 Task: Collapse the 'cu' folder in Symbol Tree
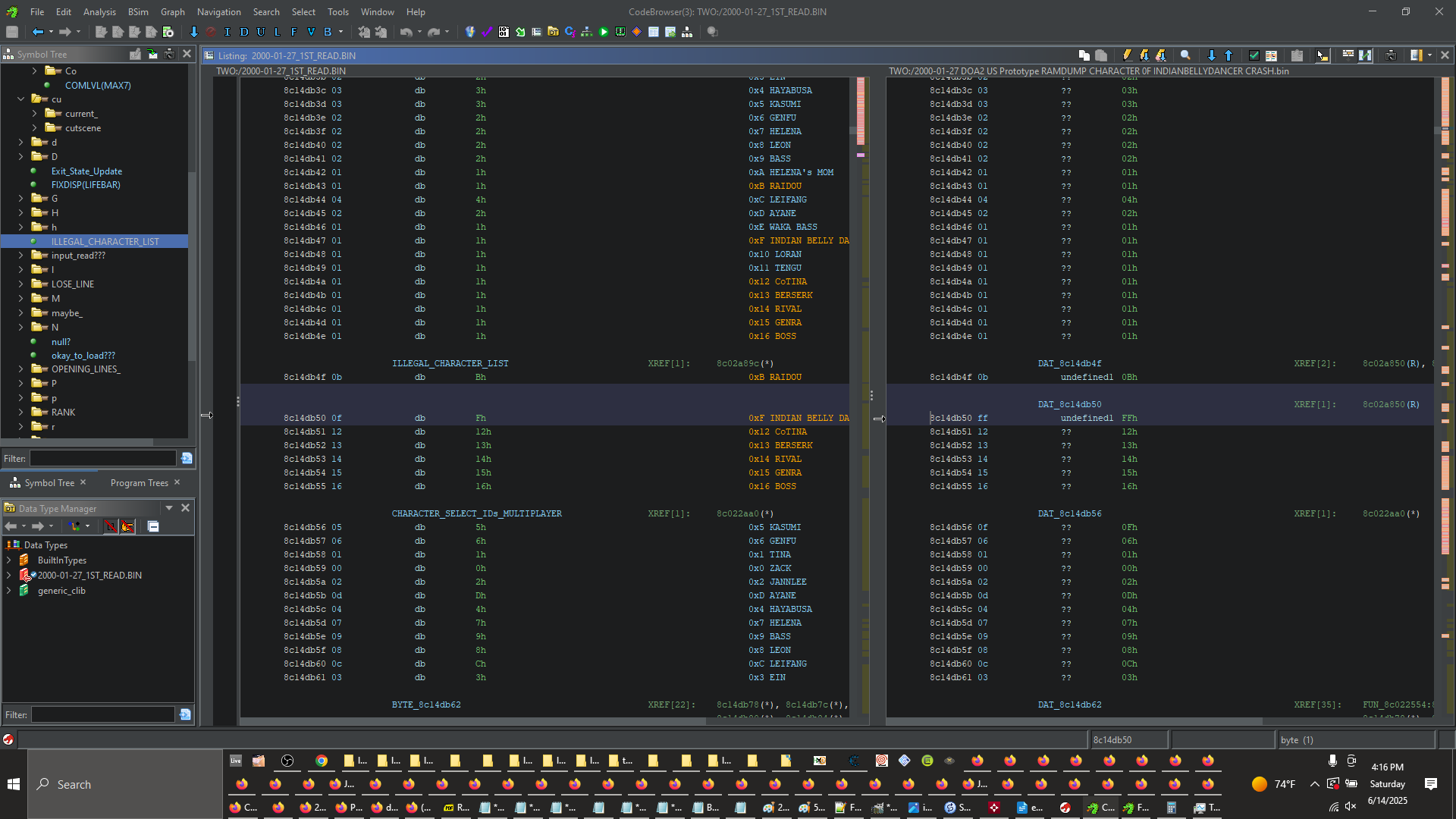[x=21, y=99]
